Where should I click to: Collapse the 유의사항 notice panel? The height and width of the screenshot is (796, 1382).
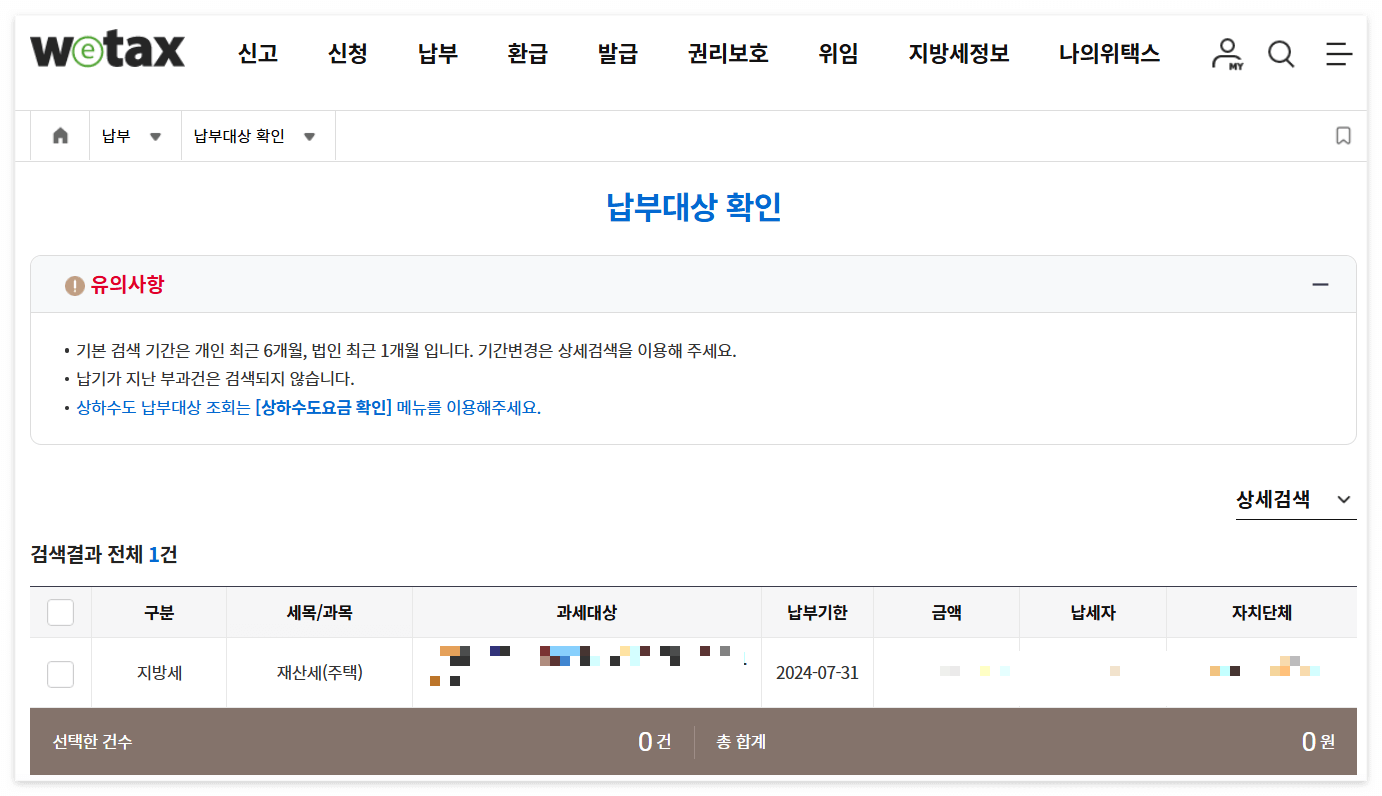(x=1320, y=284)
